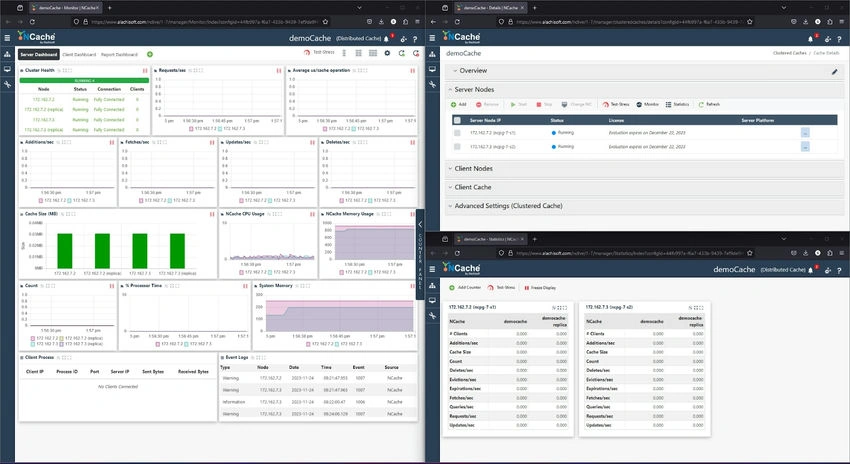Open help icon in Statistics window
850x464 pixels.
coord(839,270)
